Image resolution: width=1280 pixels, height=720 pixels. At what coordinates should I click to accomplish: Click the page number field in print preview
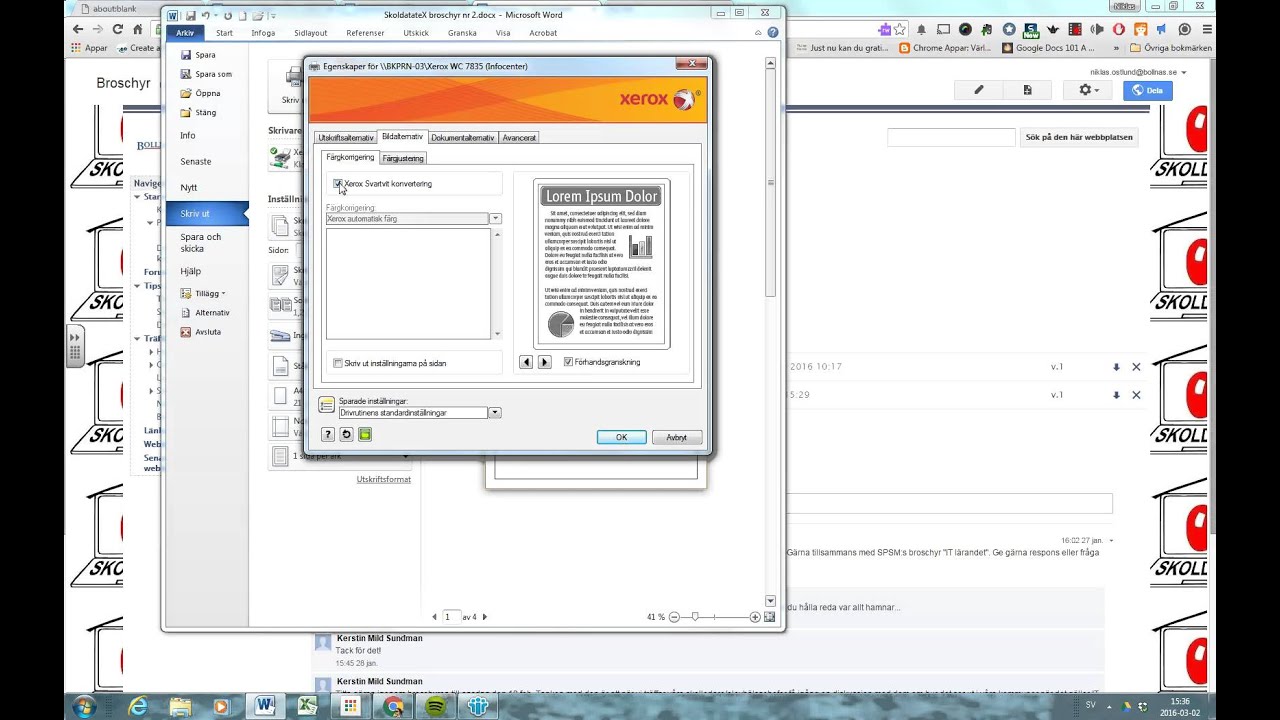(451, 617)
